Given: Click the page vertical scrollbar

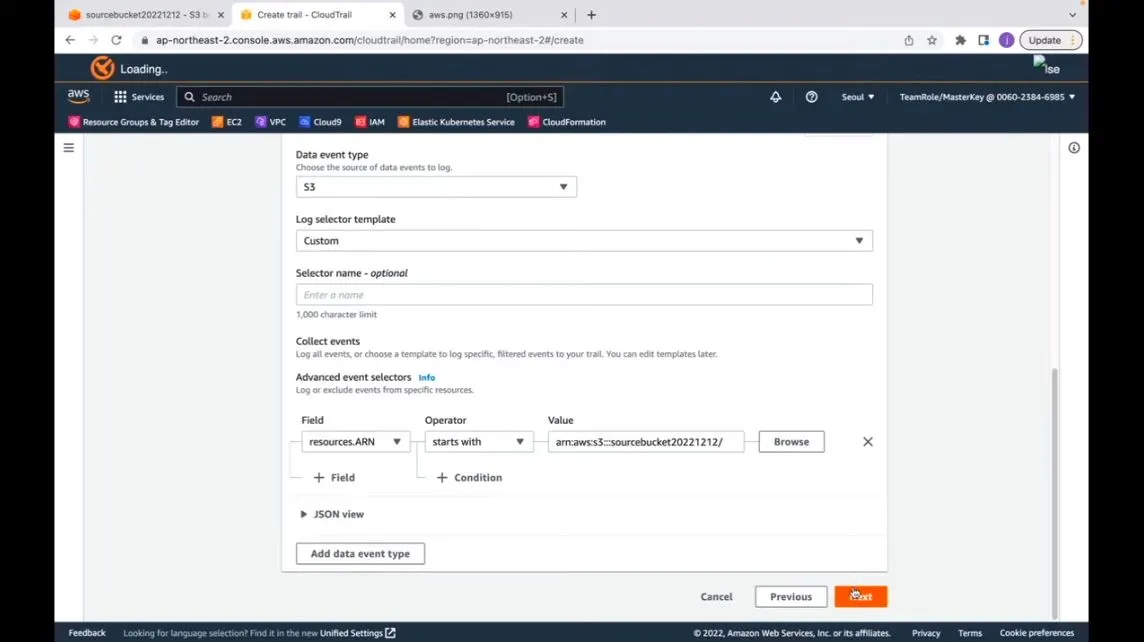Looking at the screenshot, I should click(x=1054, y=492).
